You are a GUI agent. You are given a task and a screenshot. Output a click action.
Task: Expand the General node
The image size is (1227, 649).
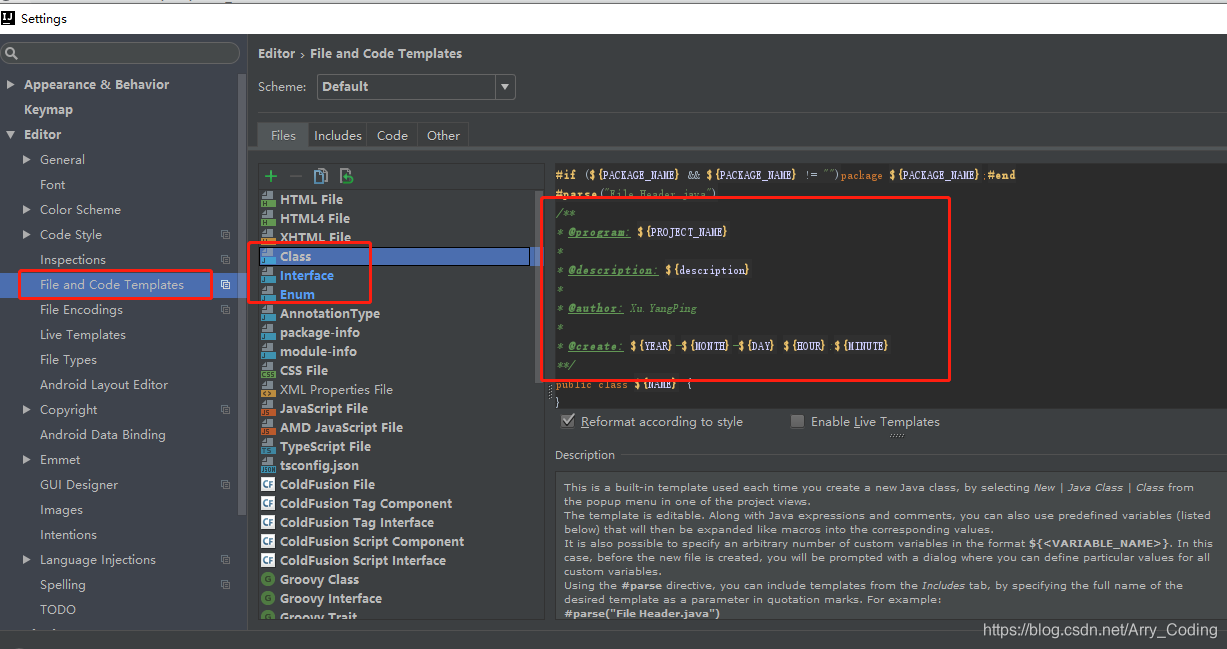pyautogui.click(x=27, y=160)
